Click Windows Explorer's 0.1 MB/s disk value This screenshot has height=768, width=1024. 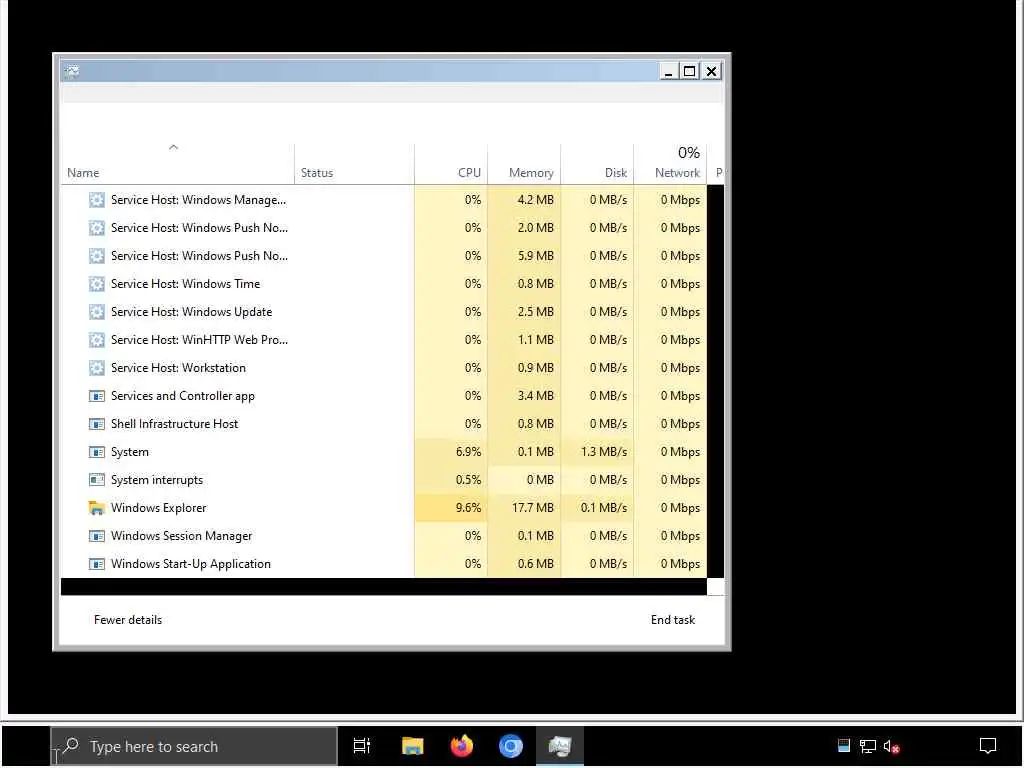click(604, 508)
